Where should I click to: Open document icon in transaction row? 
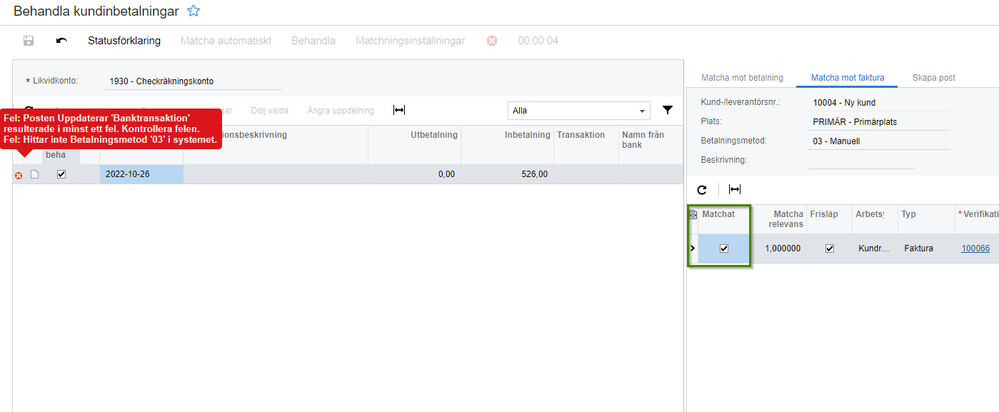pyautogui.click(x=34, y=174)
